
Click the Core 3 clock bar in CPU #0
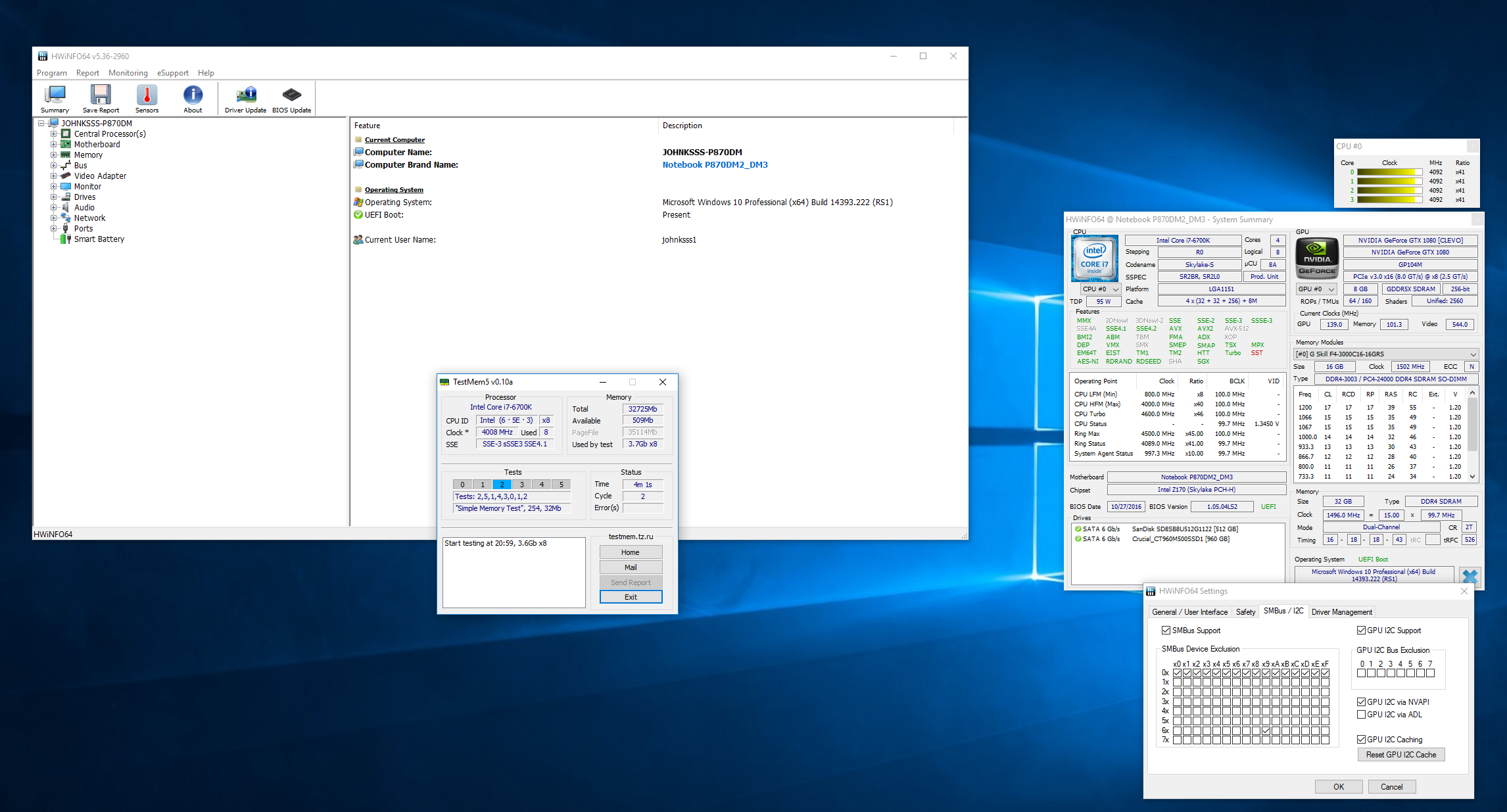(1389, 199)
